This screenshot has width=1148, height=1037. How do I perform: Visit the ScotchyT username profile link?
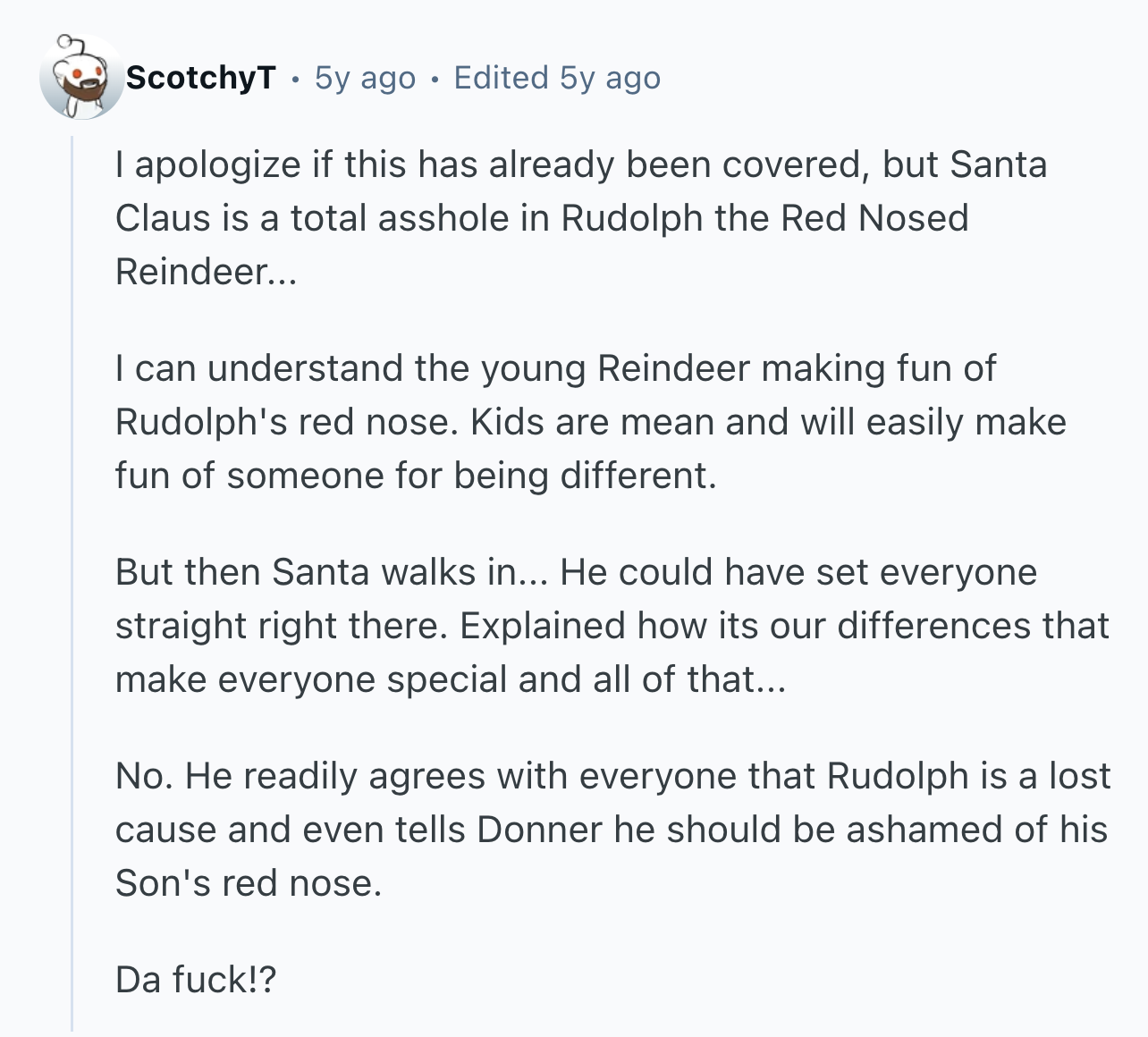[x=201, y=78]
